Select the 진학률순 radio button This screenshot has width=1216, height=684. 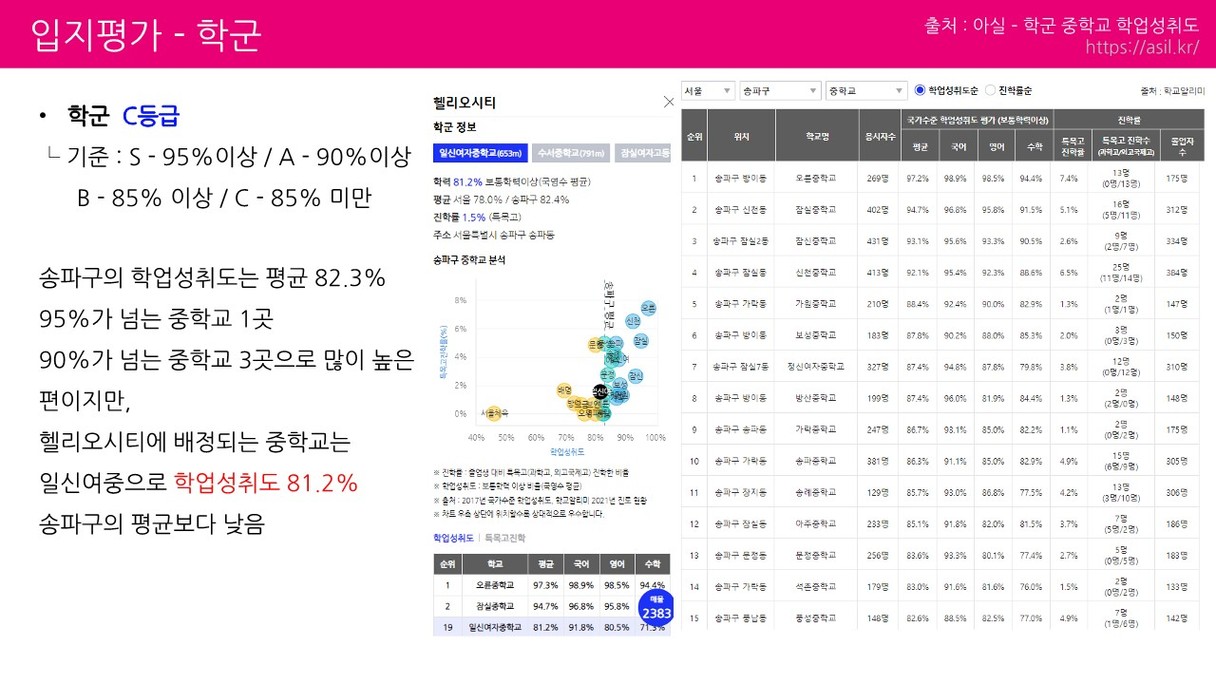coord(991,90)
